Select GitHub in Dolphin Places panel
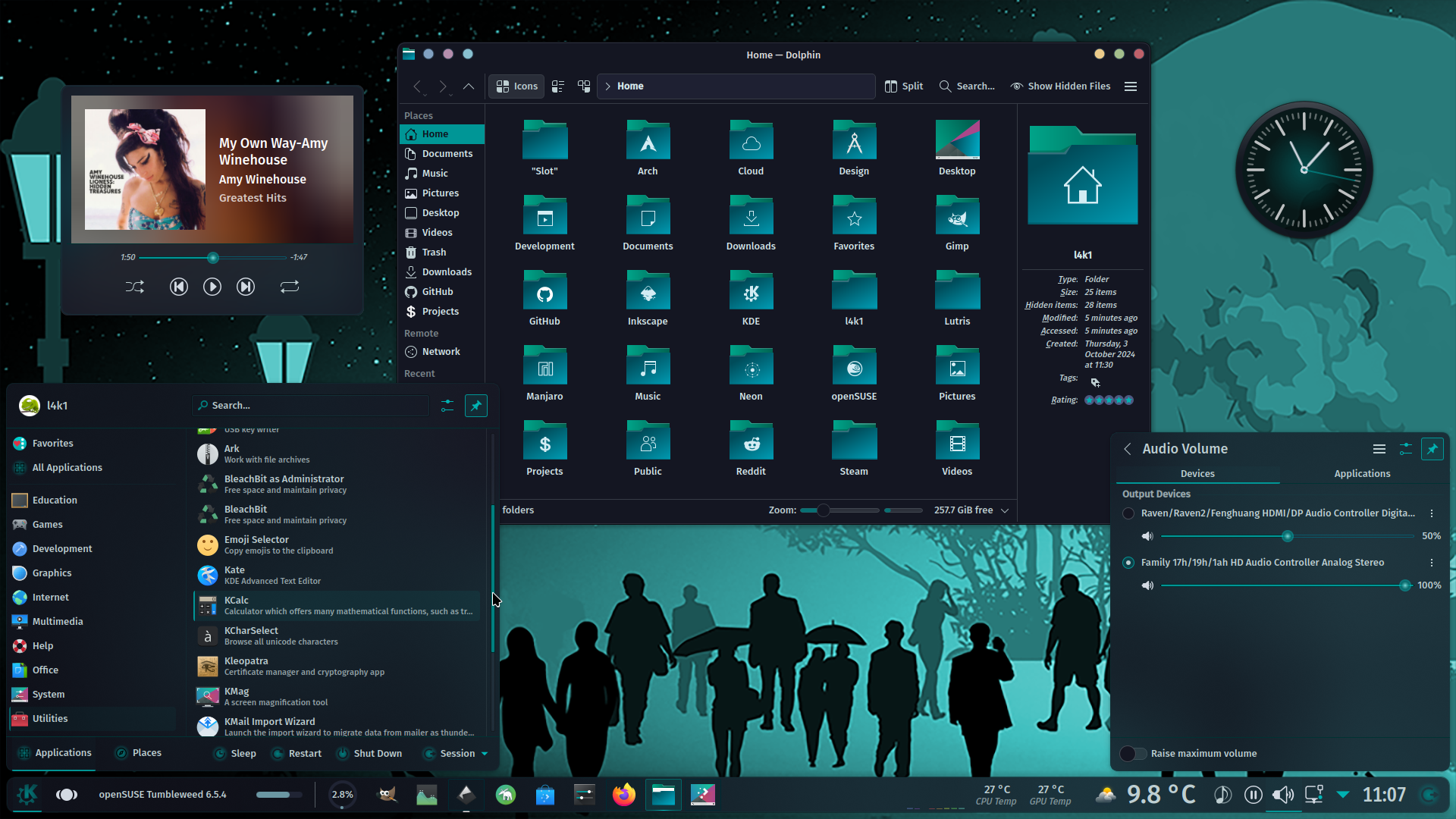The height and width of the screenshot is (819, 1456). click(x=442, y=292)
